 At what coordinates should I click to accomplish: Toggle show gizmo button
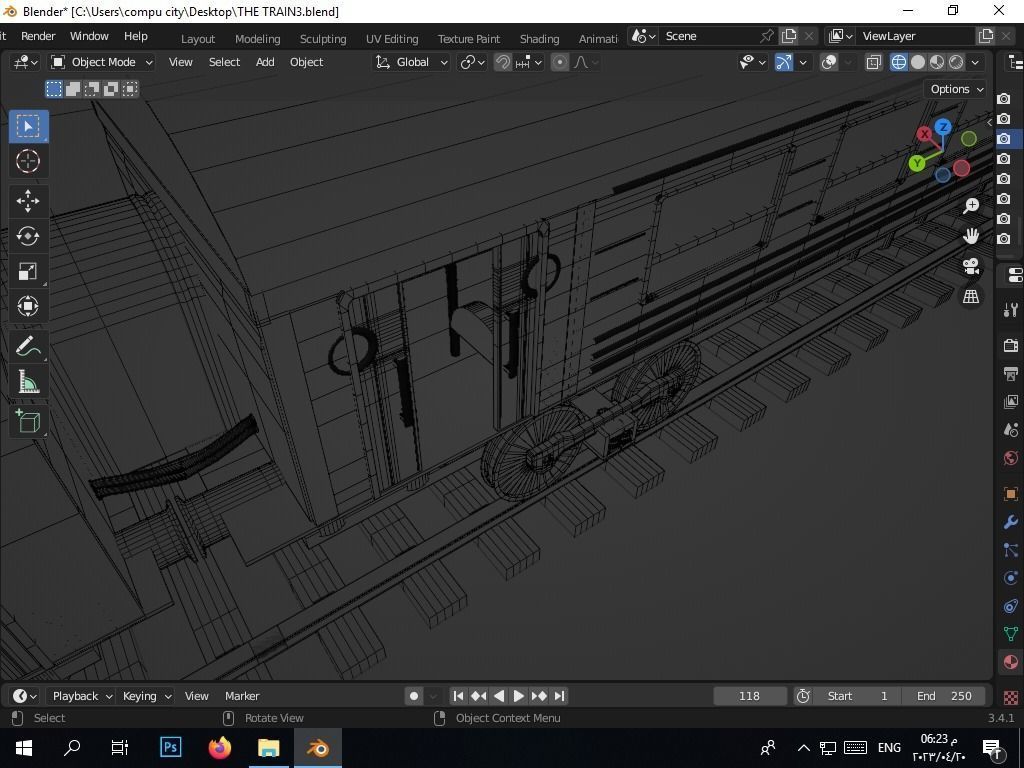(x=783, y=62)
